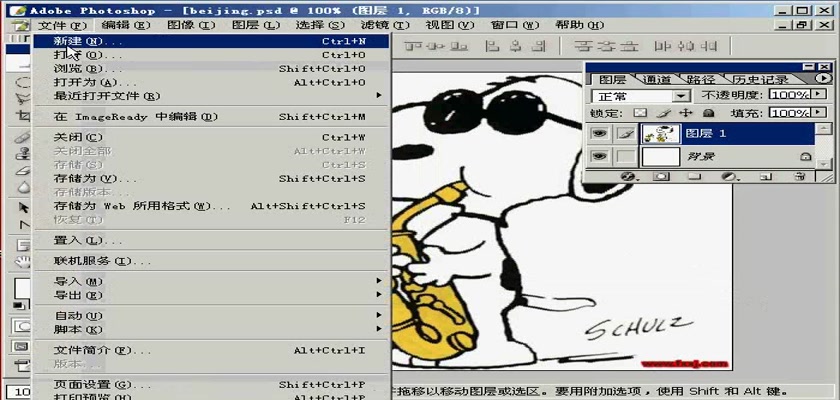
Task: Click paintbrush indicator box of 图层 1
Action: click(625, 133)
